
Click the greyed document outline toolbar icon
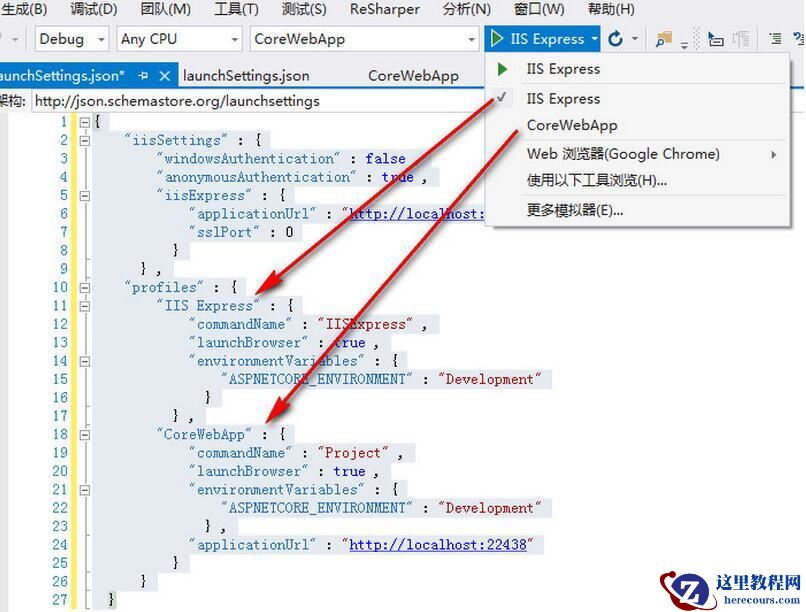(741, 39)
